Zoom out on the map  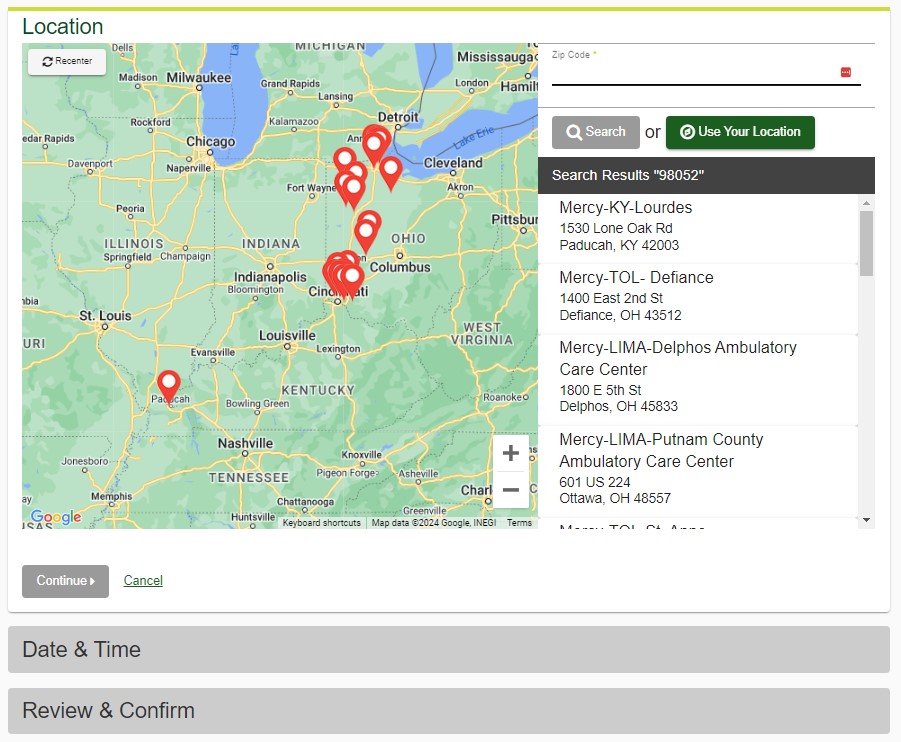510,490
